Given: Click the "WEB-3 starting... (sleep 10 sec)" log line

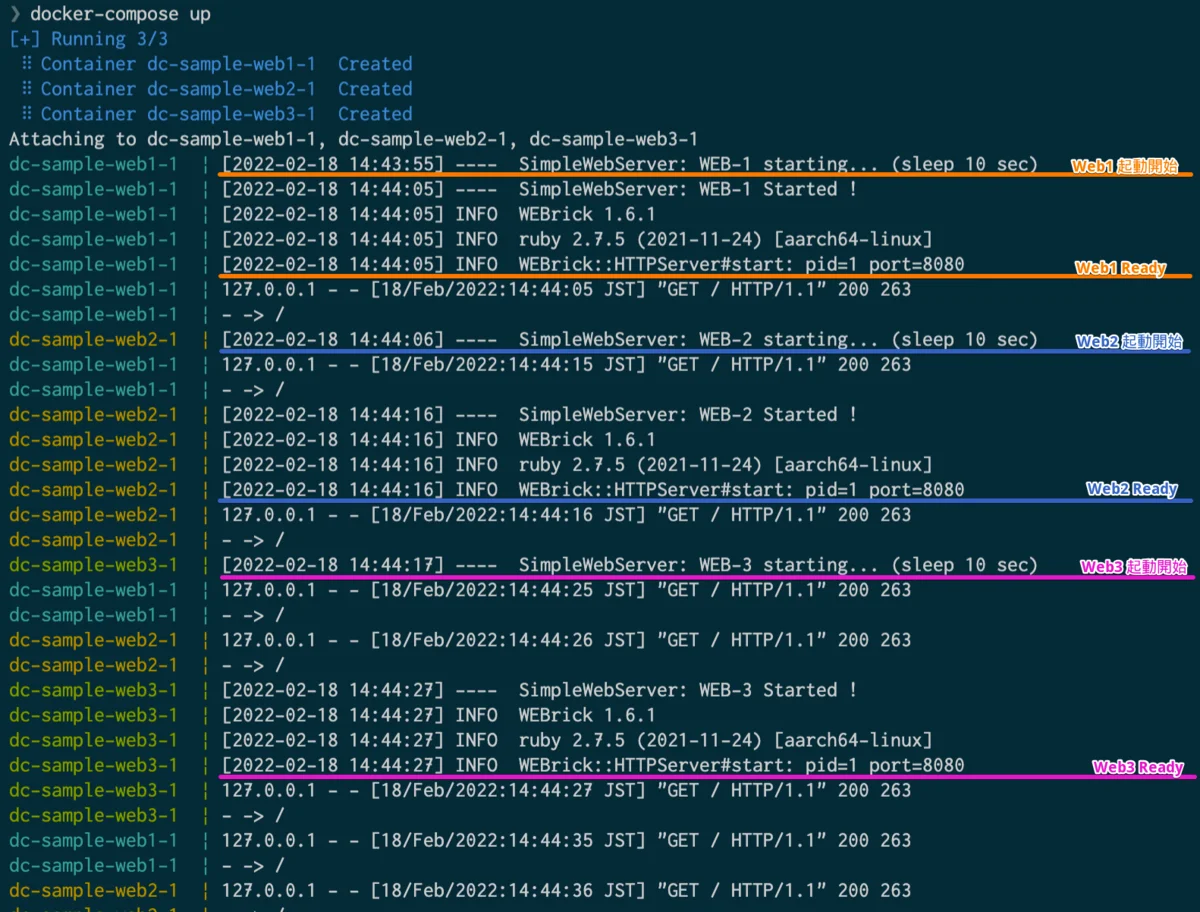Looking at the screenshot, I should pyautogui.click(x=524, y=564).
